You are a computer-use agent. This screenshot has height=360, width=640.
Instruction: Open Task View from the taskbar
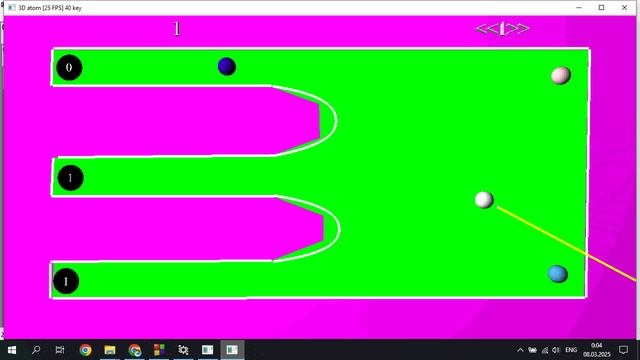click(x=60, y=350)
